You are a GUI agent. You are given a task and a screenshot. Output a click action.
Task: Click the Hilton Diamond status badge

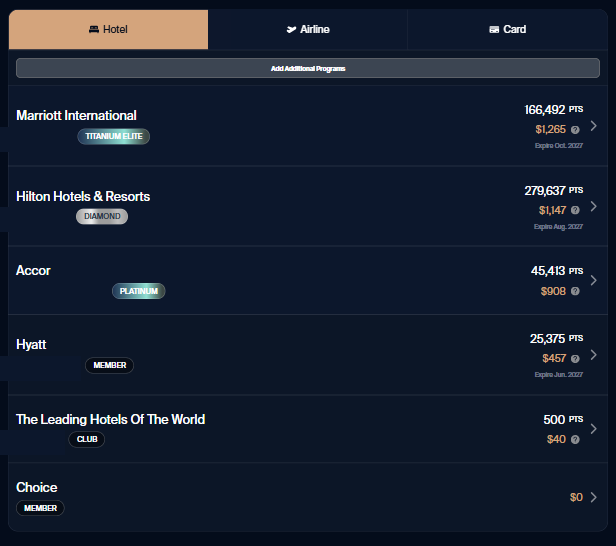coord(102,216)
